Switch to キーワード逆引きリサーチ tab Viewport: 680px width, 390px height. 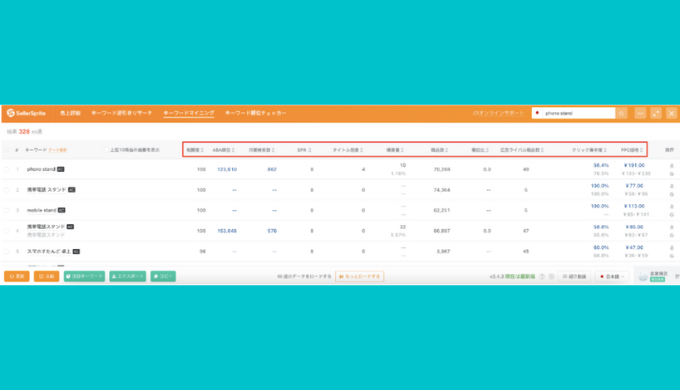pos(121,113)
